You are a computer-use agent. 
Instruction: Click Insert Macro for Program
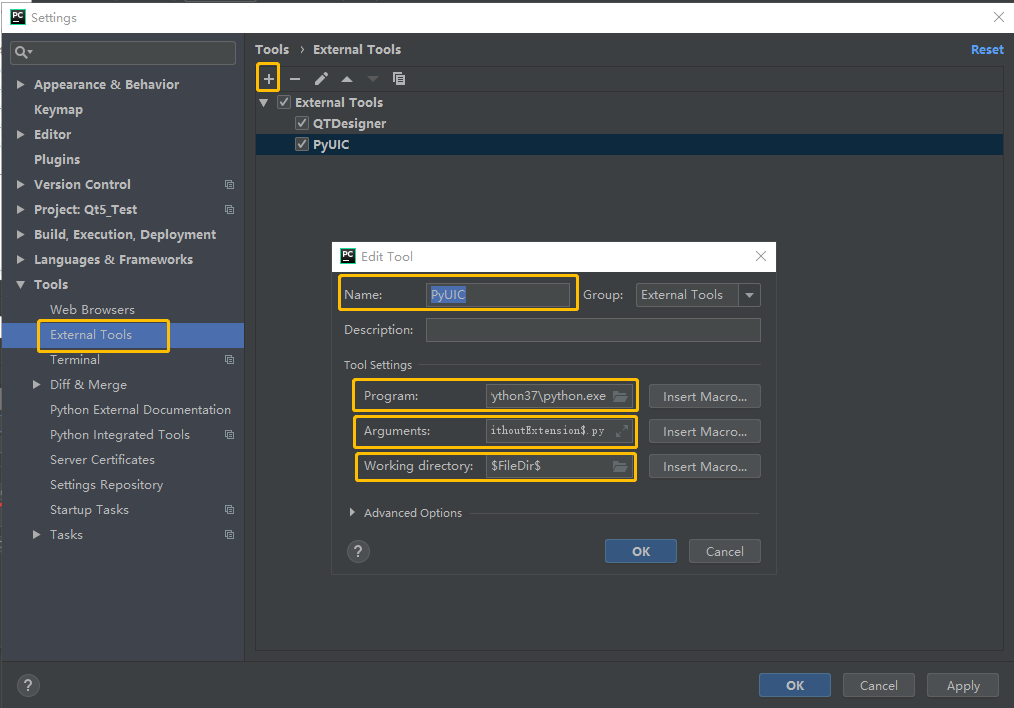(x=705, y=396)
